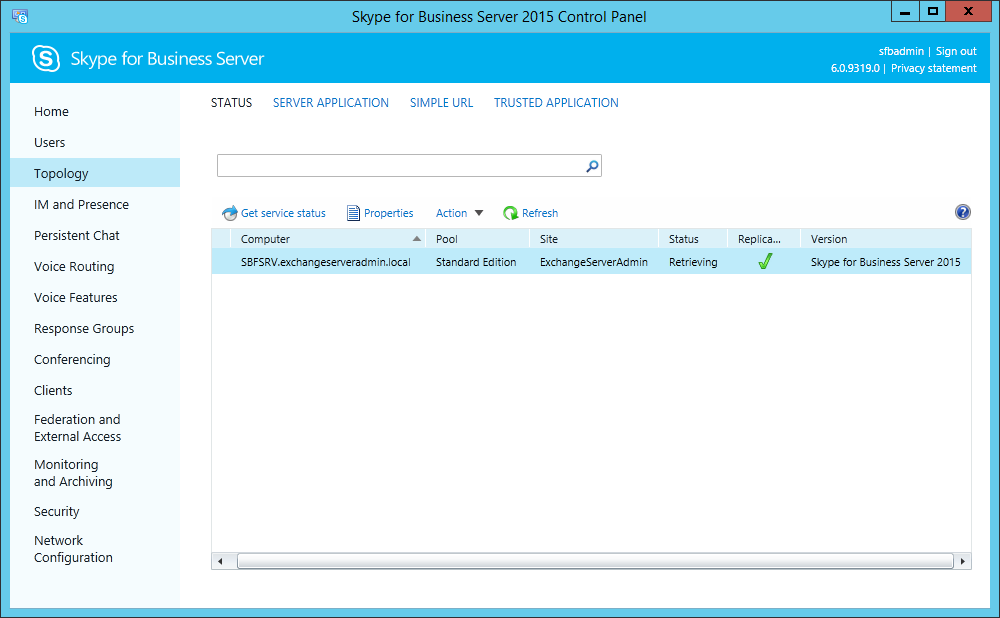This screenshot has height=618, width=1000.
Task: Open the Privacy statement link
Action: pyautogui.click(x=934, y=68)
